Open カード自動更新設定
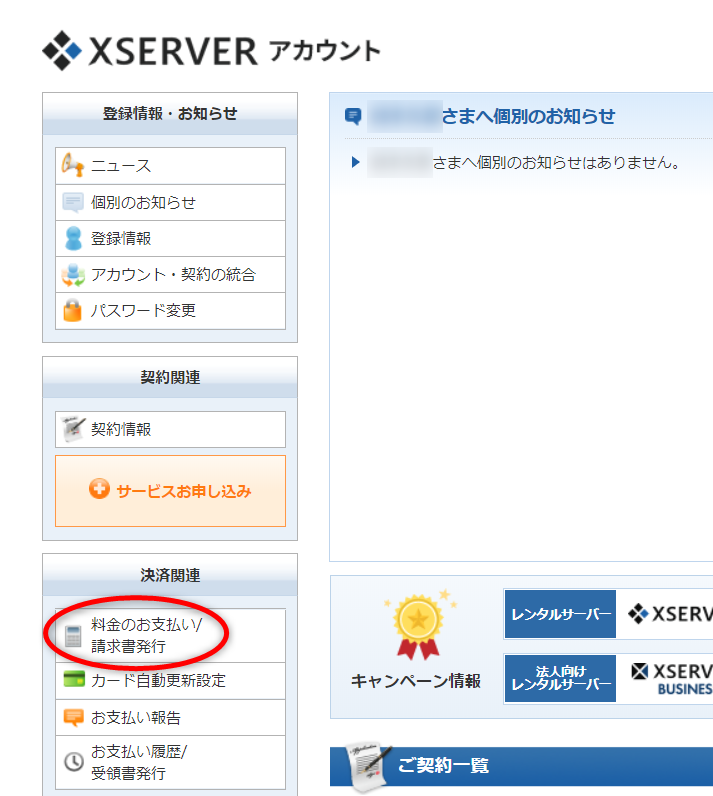Screen dimensions: 713x796 [x=171, y=681]
